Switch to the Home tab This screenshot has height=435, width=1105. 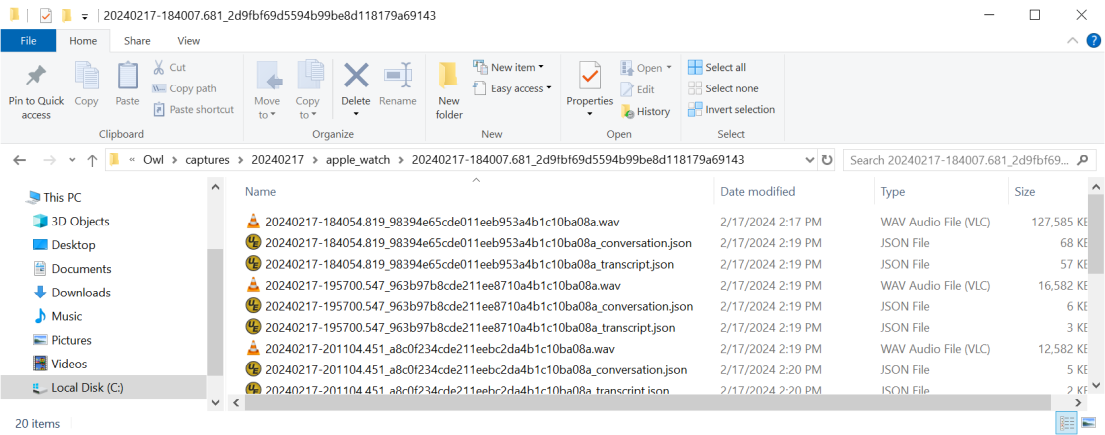(83, 41)
